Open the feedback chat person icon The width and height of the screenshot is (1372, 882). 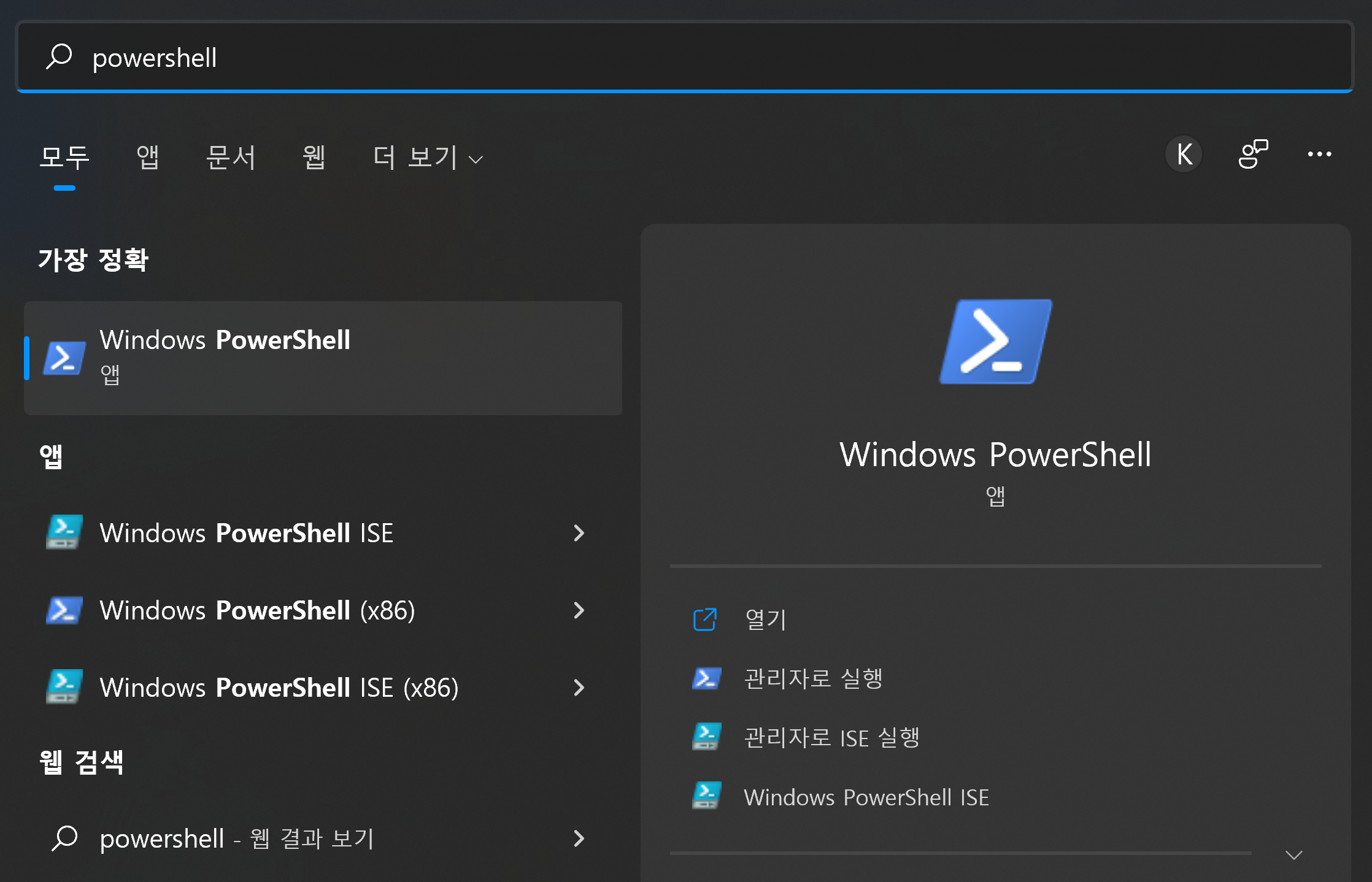[x=1252, y=154]
